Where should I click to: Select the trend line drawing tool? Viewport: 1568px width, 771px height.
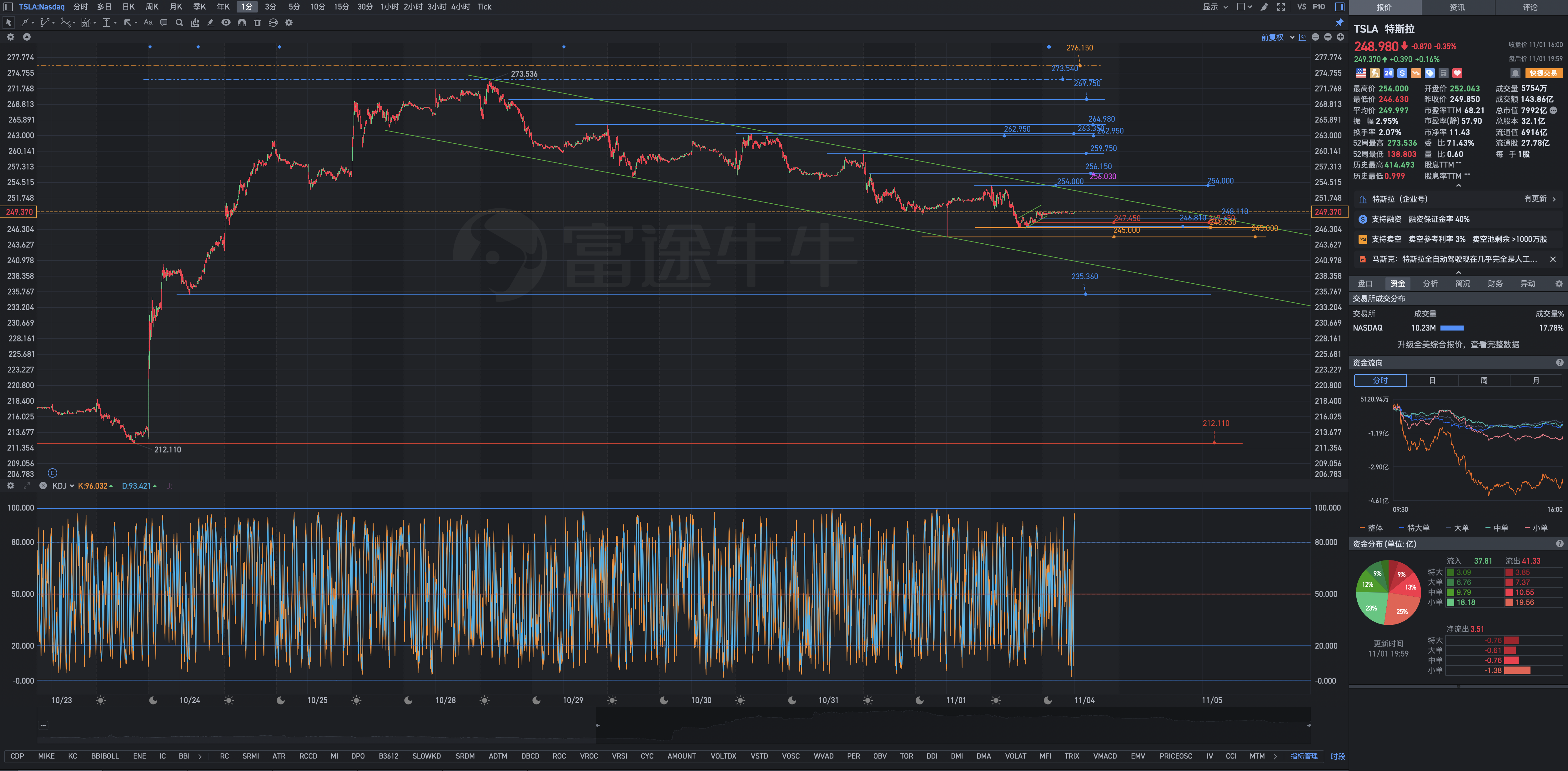pos(24,22)
